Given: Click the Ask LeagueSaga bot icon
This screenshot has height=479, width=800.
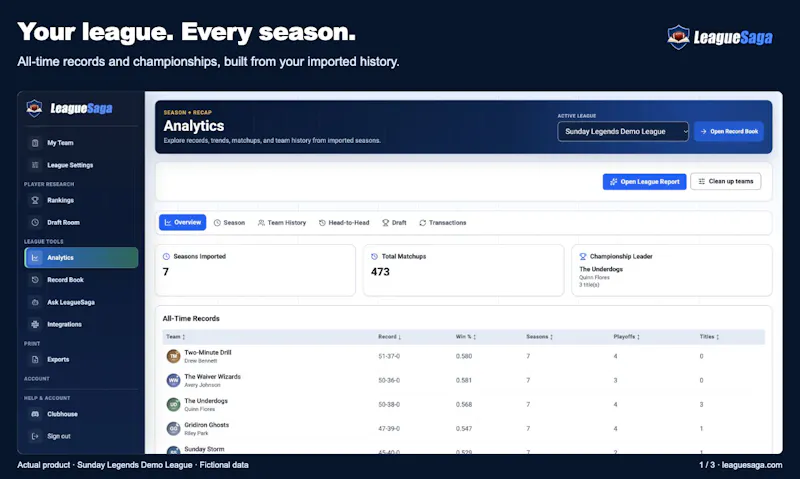Looking at the screenshot, I should 35,302.
